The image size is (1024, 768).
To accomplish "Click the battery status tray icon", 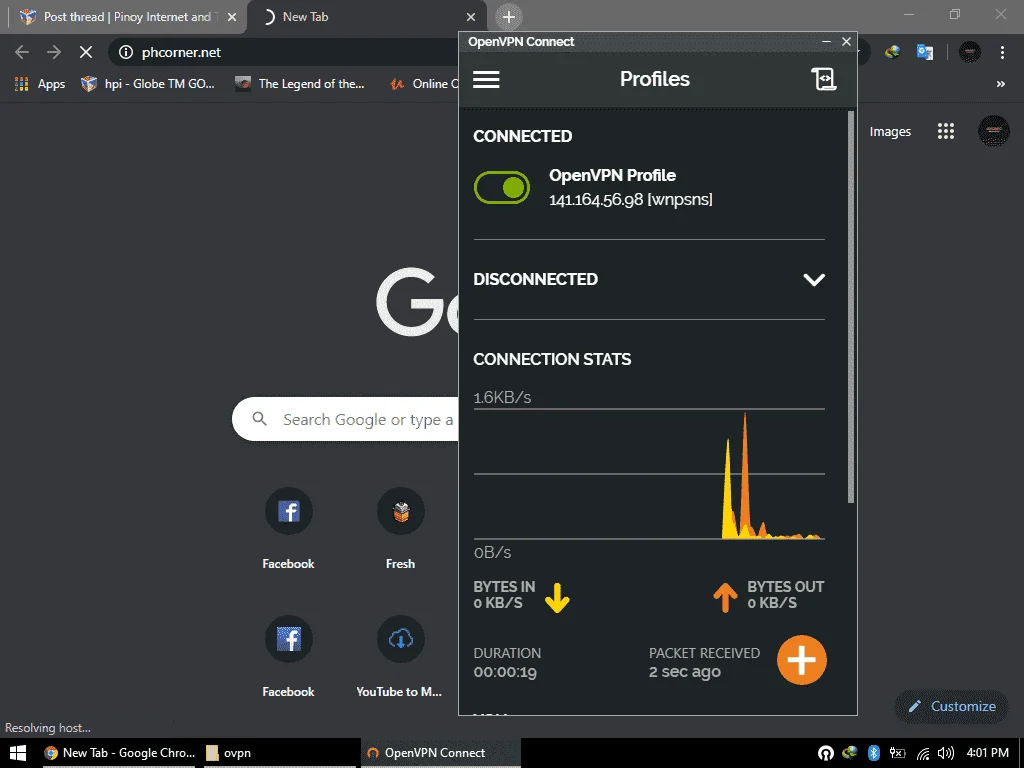I will [x=898, y=753].
